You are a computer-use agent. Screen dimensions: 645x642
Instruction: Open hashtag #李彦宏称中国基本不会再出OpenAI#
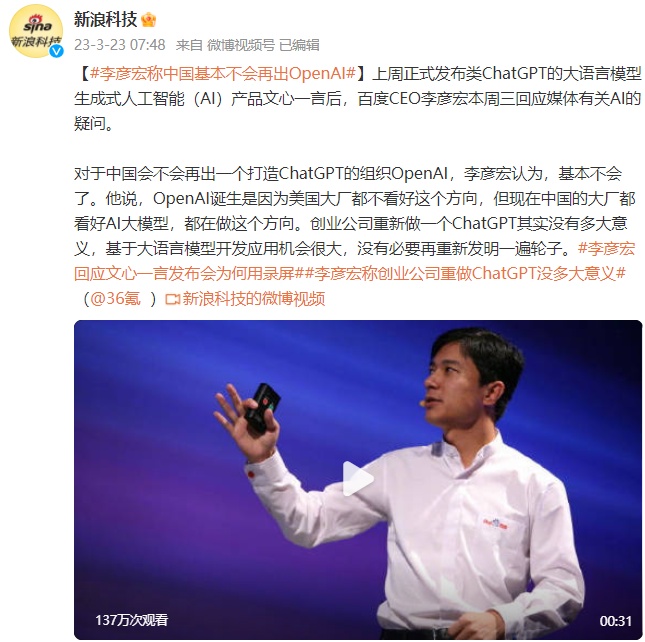click(223, 74)
